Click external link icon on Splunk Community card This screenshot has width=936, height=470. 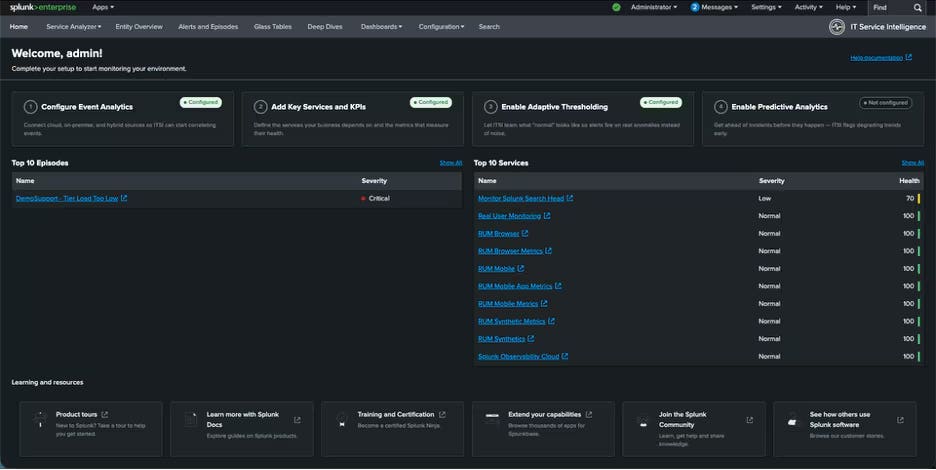[750, 420]
